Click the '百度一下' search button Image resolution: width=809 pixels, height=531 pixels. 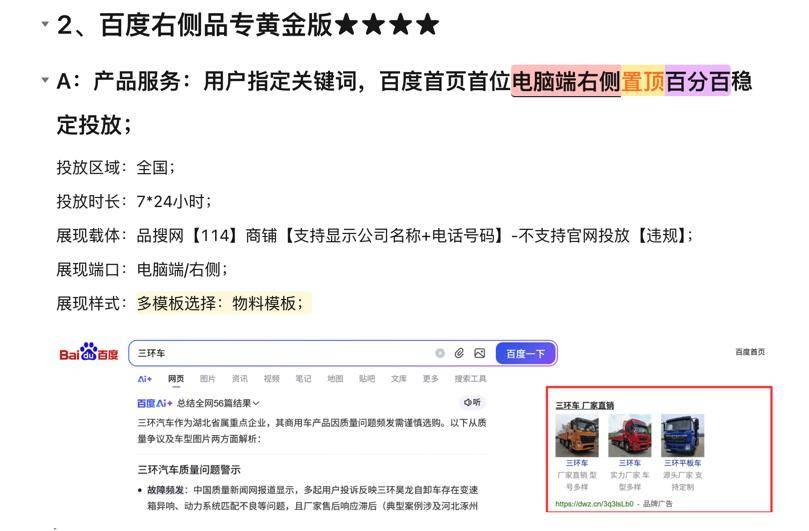tap(526, 353)
